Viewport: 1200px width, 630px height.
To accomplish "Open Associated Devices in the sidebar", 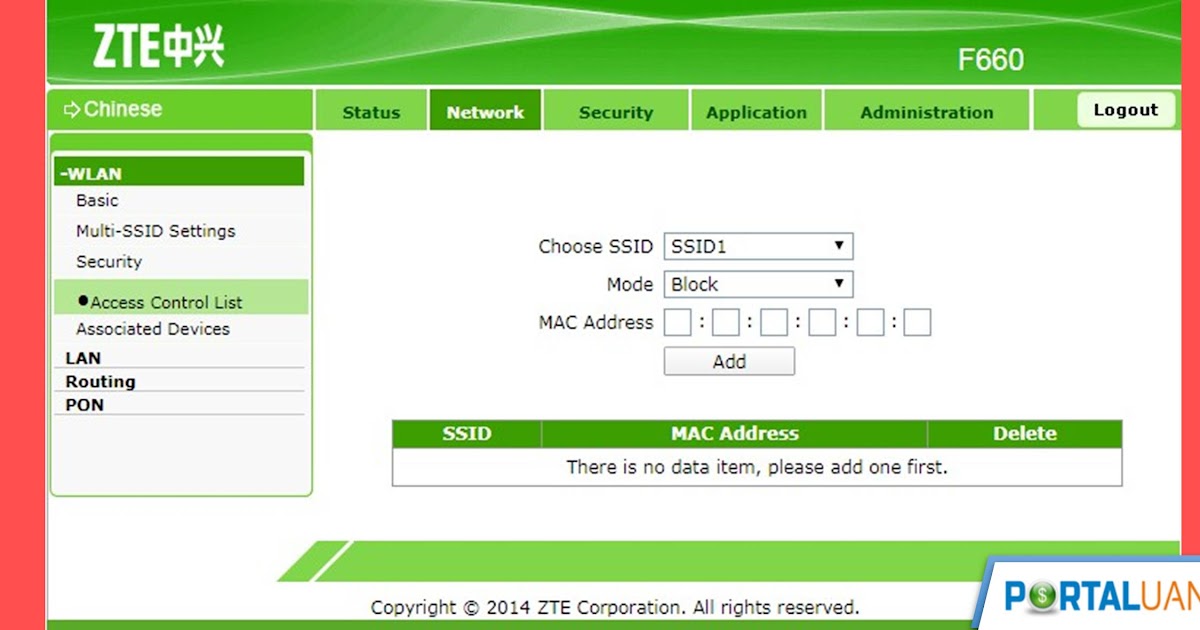I will (153, 329).
